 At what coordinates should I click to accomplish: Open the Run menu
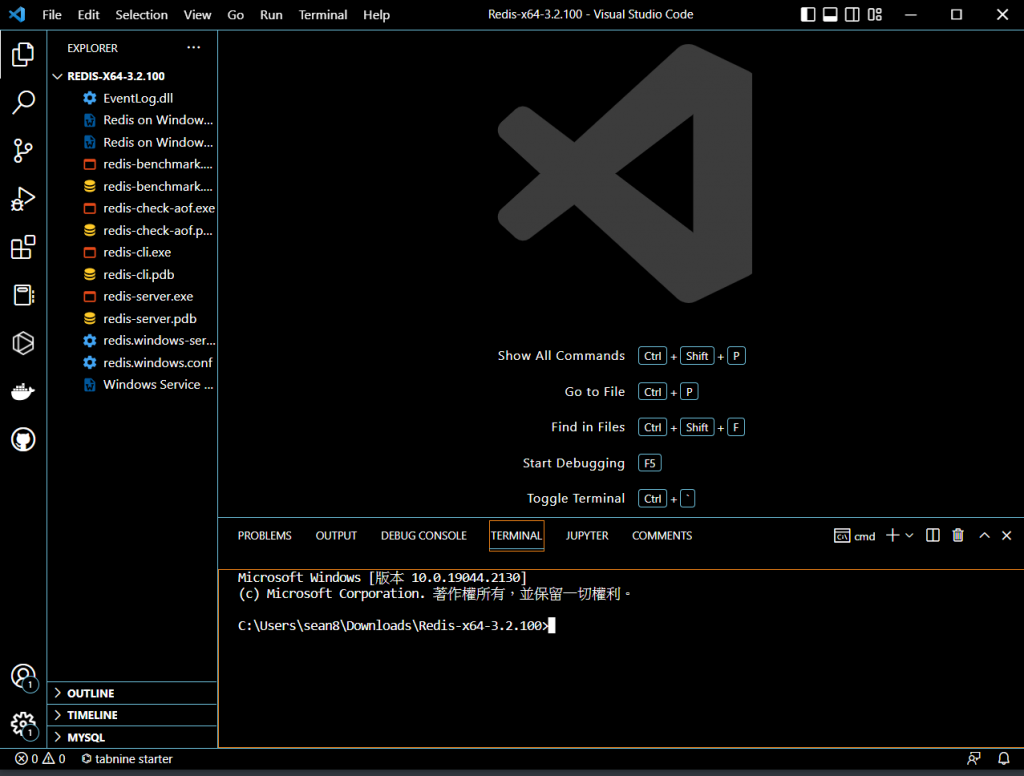pyautogui.click(x=271, y=14)
